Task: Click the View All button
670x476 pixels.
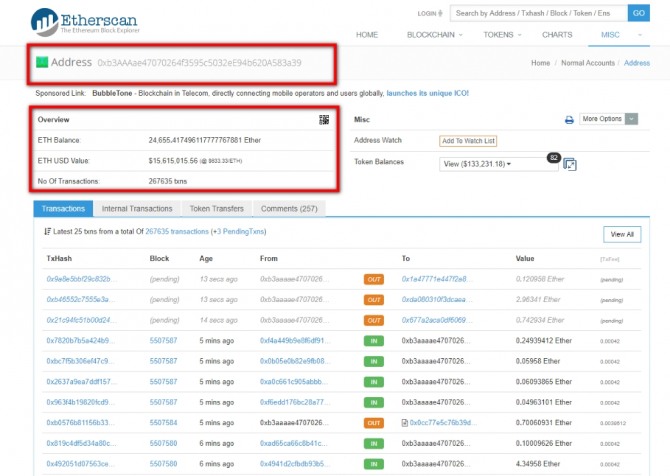Action: 621,234
